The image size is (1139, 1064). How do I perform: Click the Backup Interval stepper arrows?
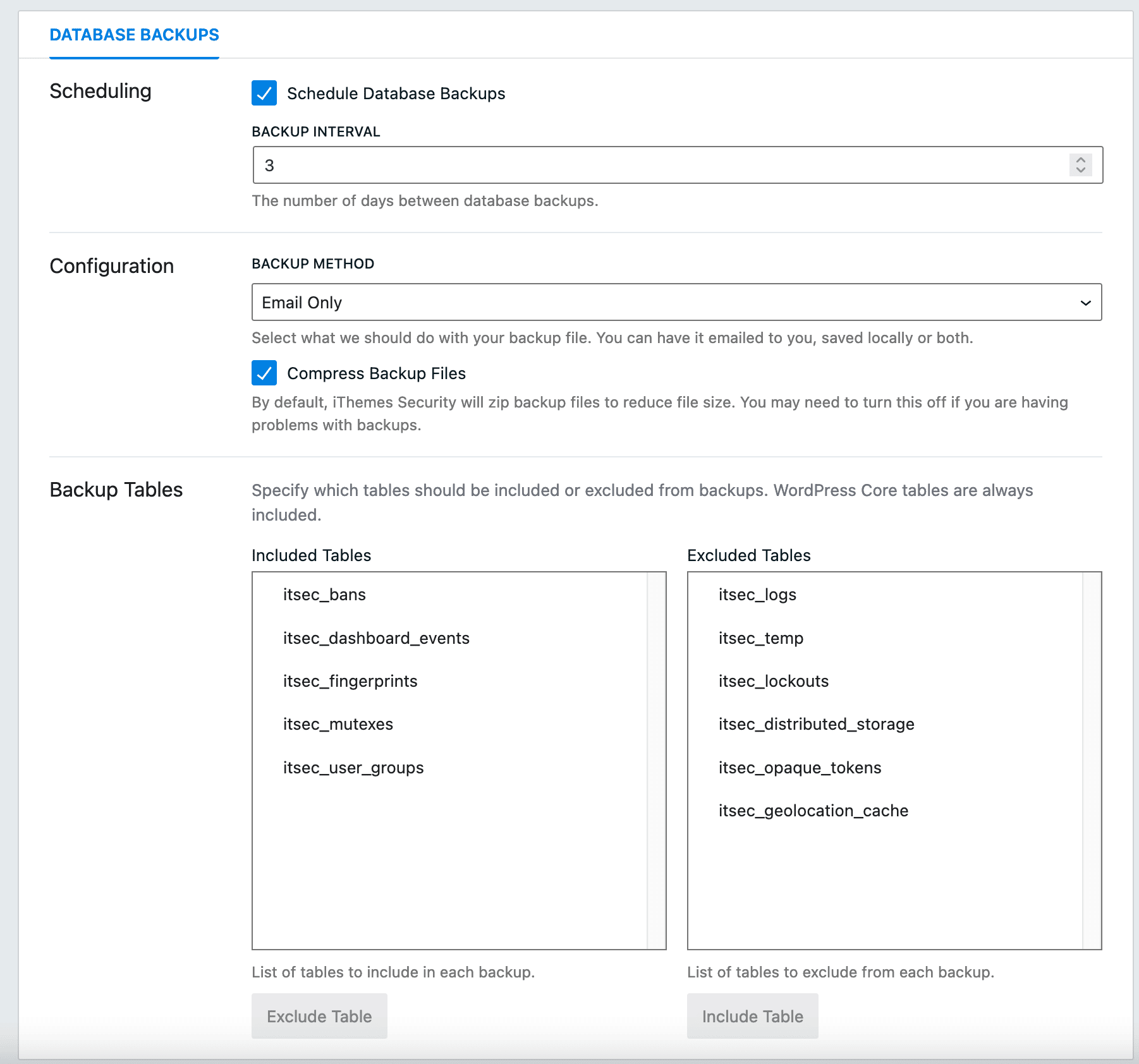1080,165
